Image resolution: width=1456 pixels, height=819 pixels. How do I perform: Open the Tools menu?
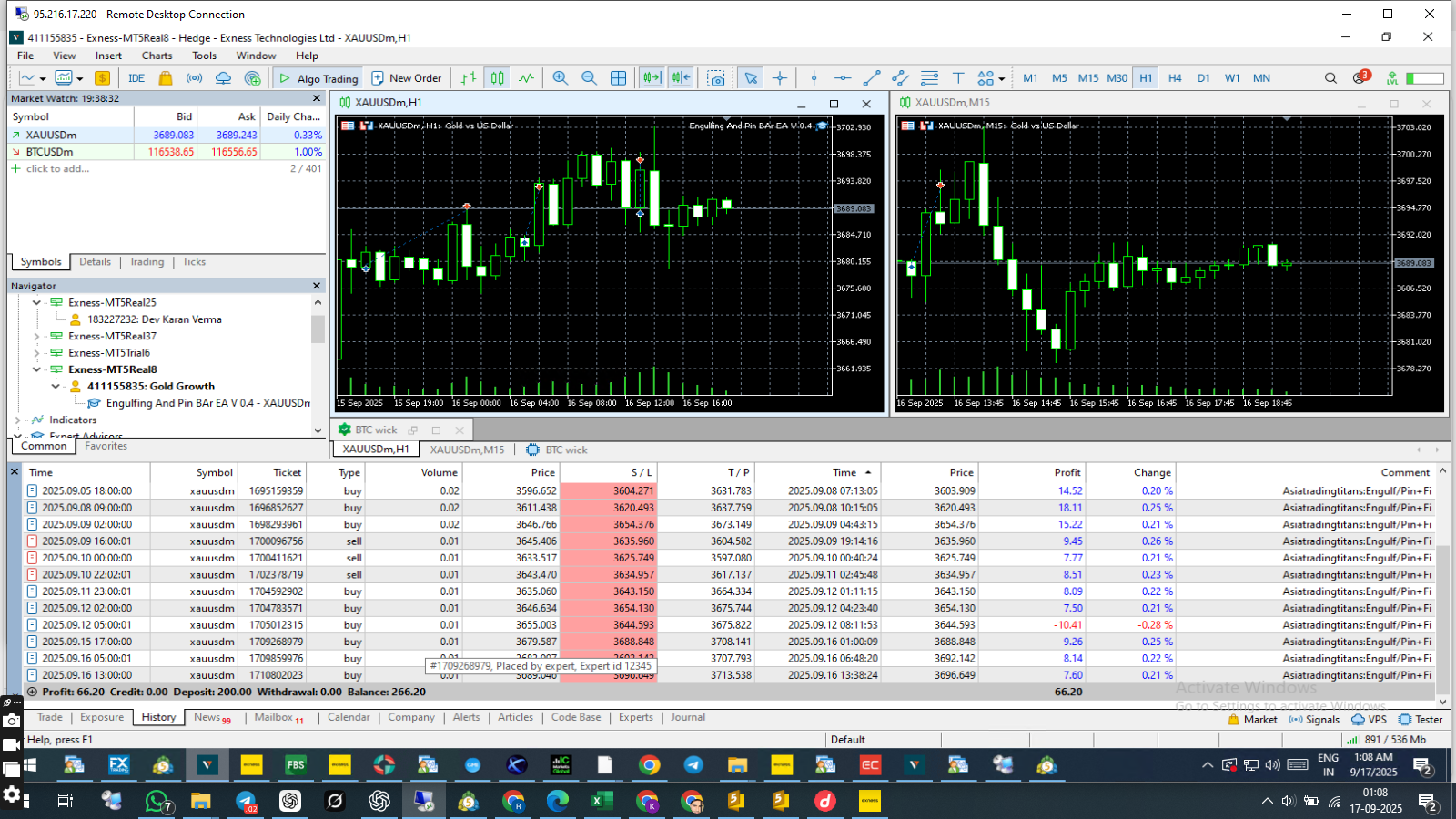205,56
